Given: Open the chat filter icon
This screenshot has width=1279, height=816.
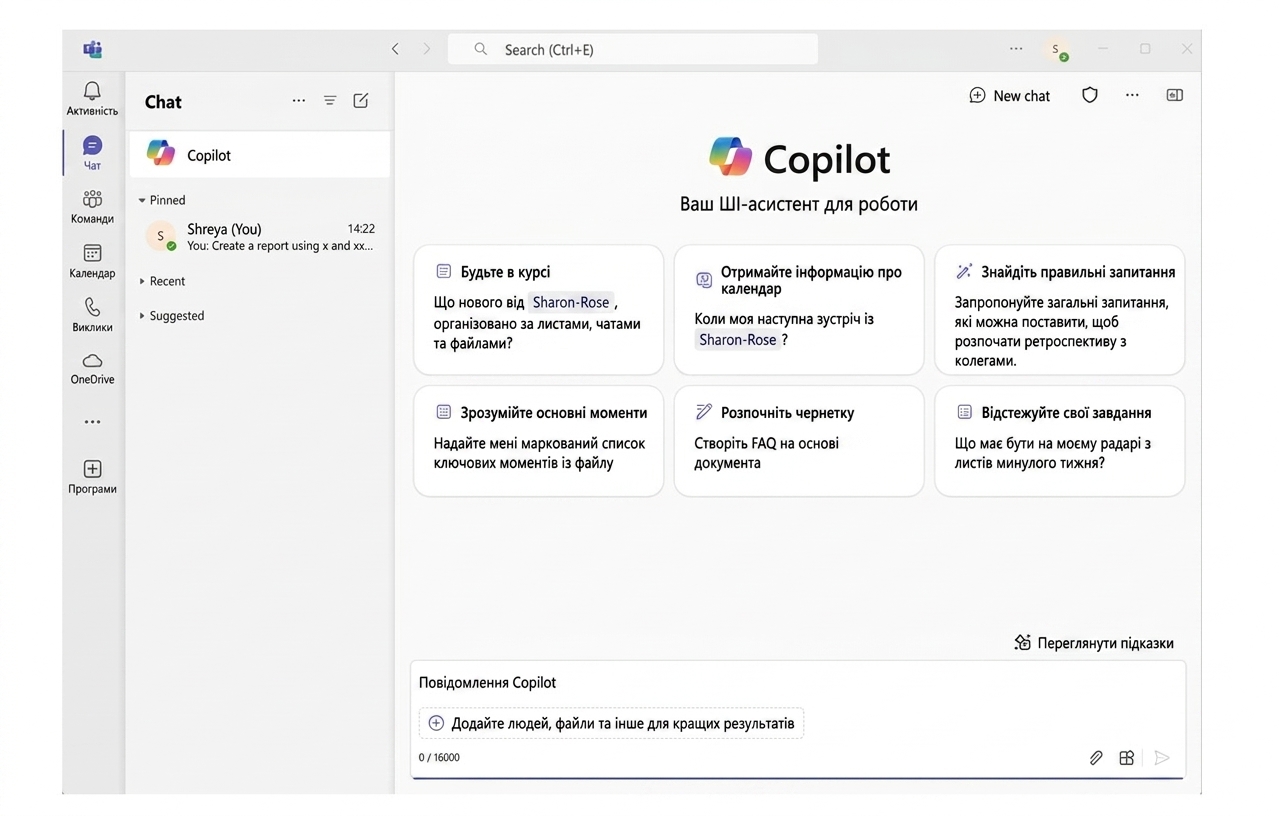Looking at the screenshot, I should click(x=330, y=101).
